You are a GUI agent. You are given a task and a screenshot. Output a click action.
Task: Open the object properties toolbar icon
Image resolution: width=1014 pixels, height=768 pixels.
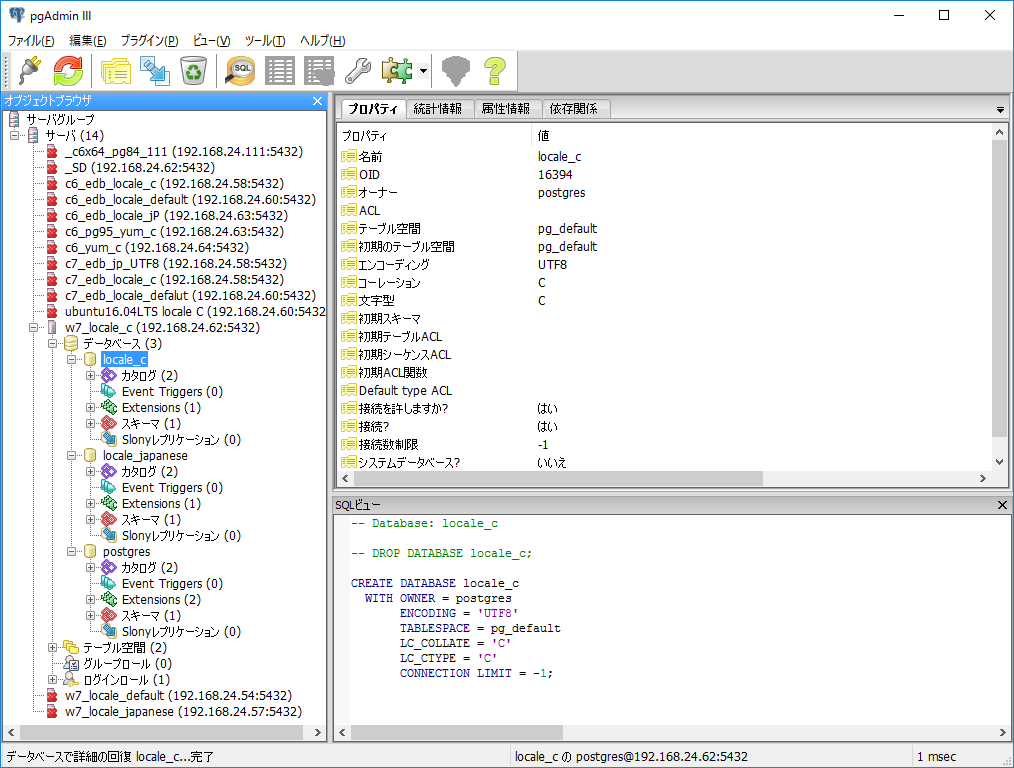pyautogui.click(x=116, y=71)
